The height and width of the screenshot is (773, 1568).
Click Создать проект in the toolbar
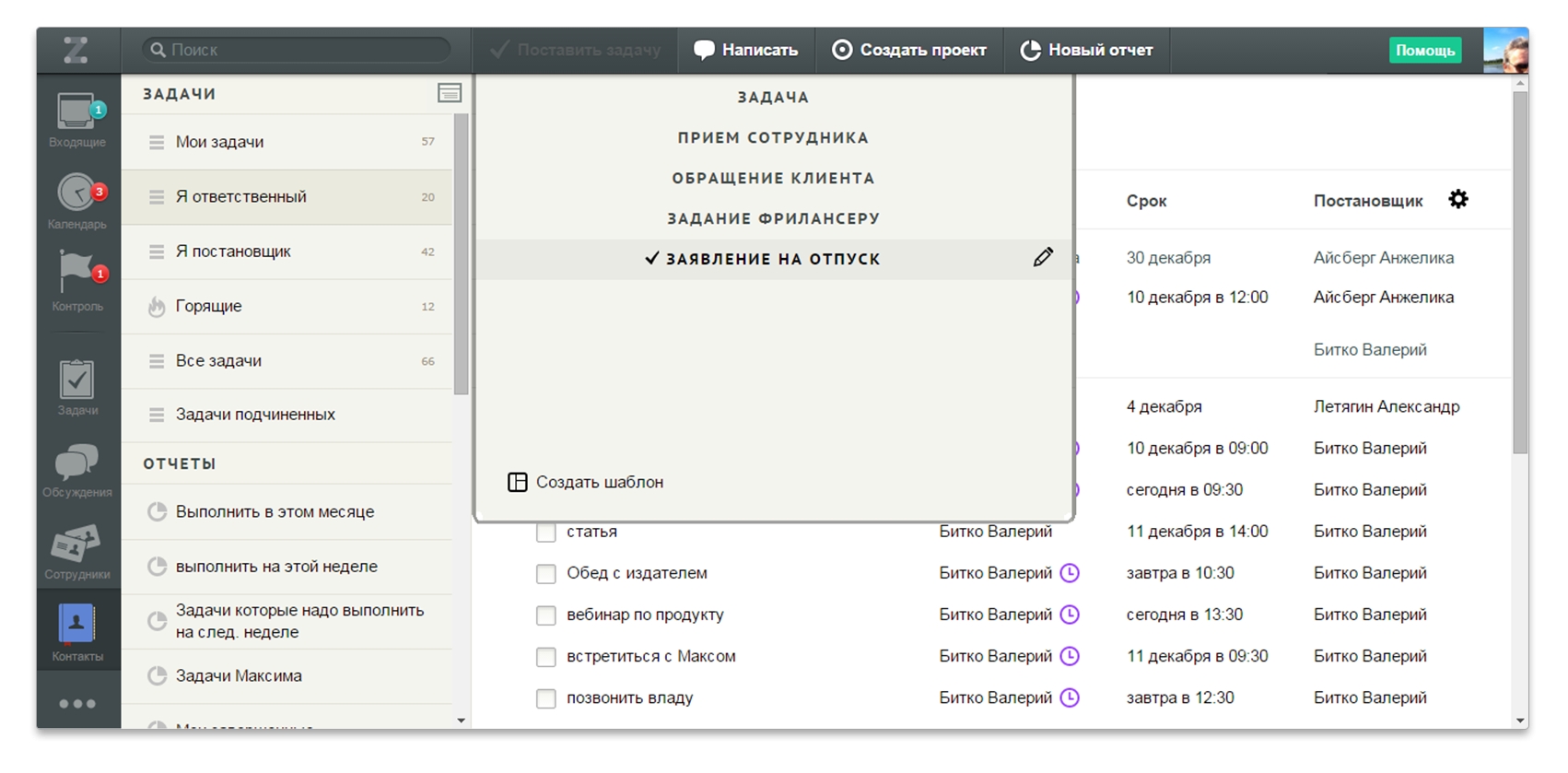909,50
